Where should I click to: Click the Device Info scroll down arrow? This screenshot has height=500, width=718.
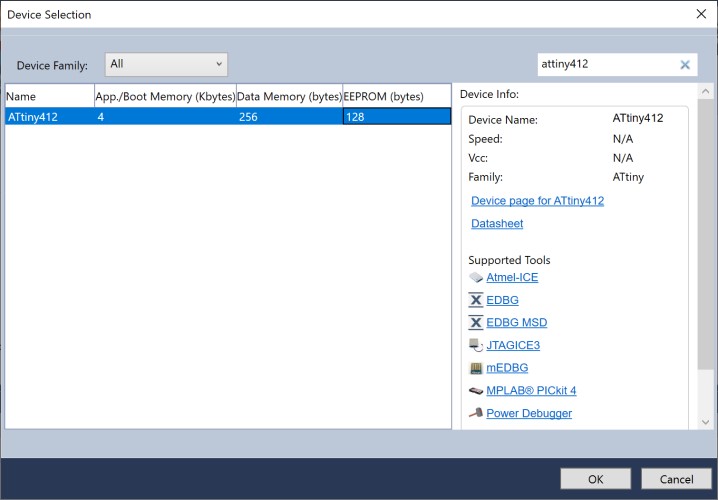[x=706, y=422]
